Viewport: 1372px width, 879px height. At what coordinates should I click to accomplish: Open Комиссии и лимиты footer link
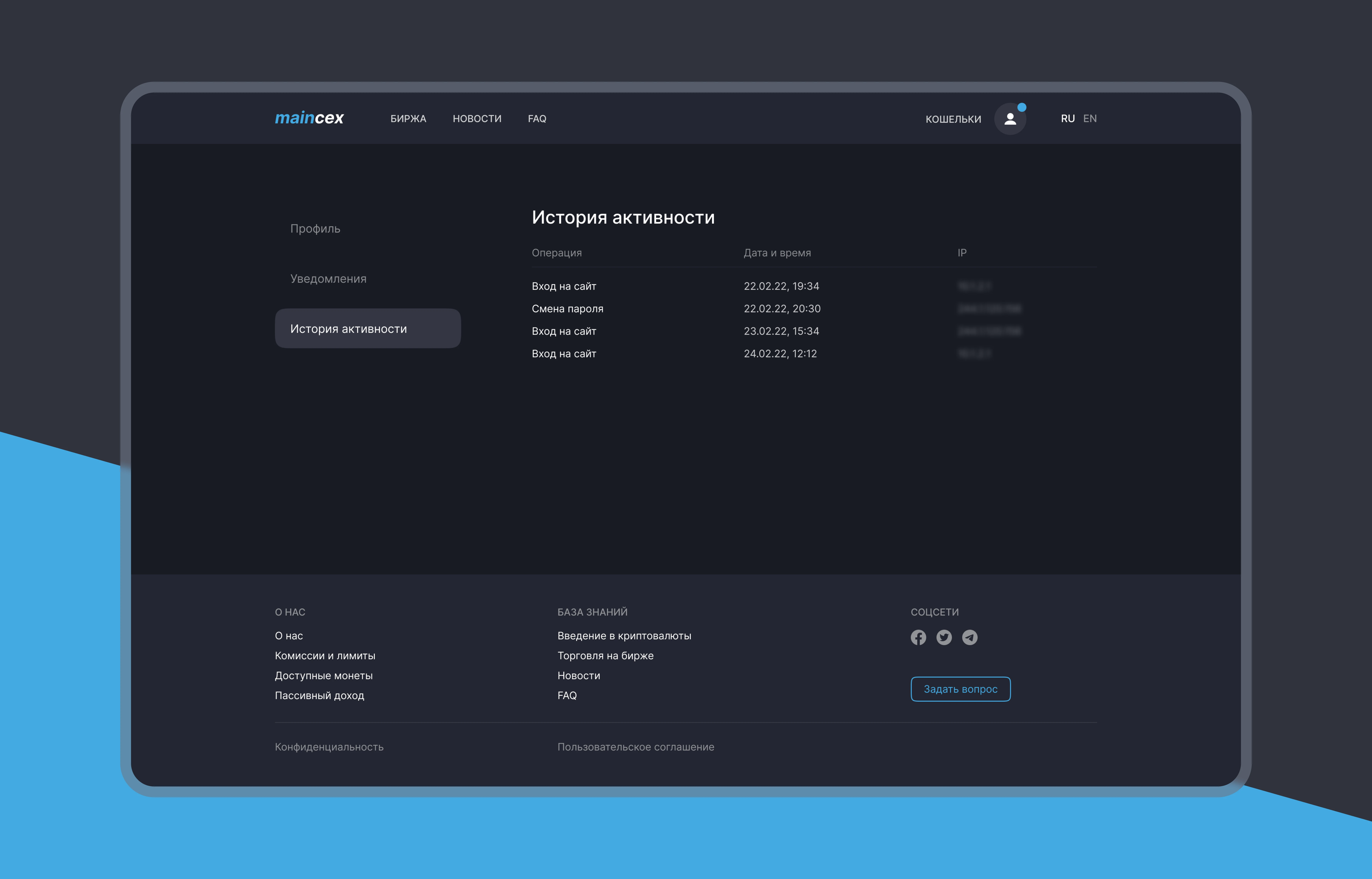[x=325, y=656]
